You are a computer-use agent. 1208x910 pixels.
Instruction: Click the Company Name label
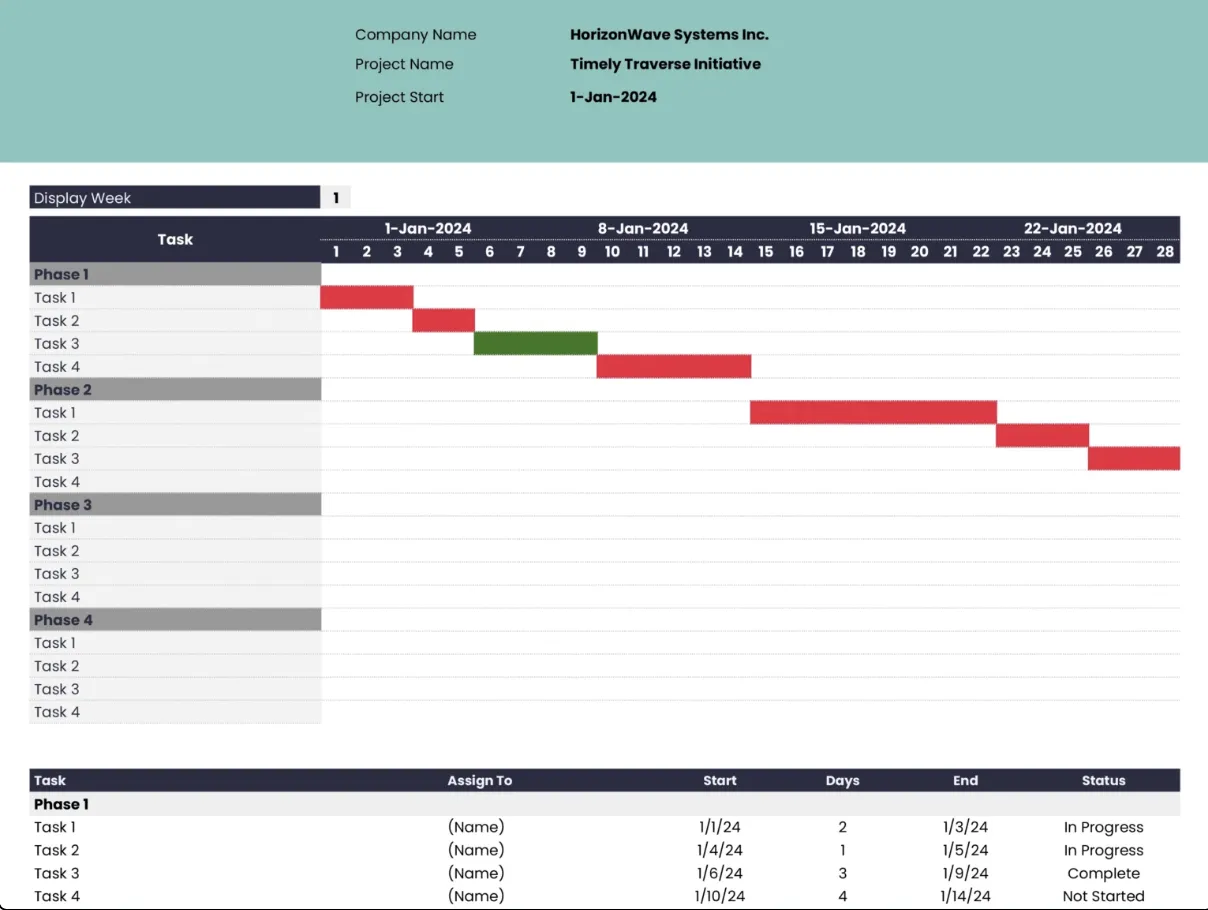coord(415,35)
